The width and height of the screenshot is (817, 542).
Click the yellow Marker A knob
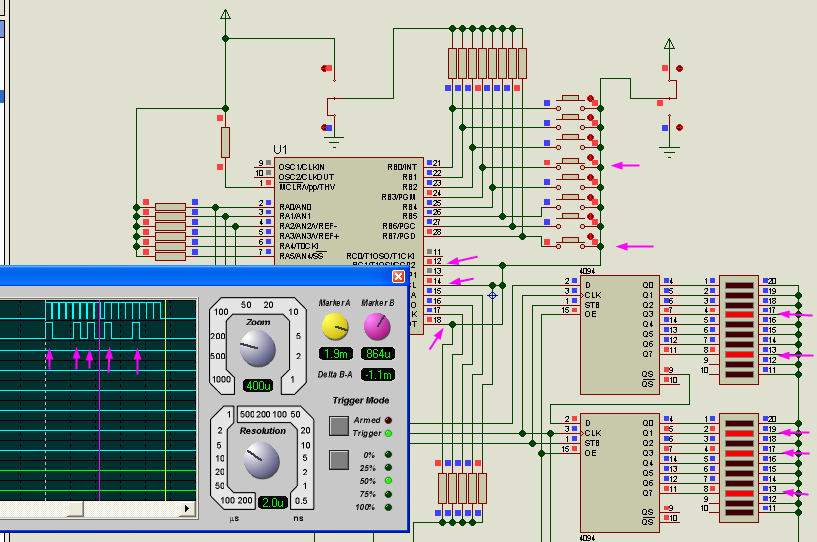334,326
